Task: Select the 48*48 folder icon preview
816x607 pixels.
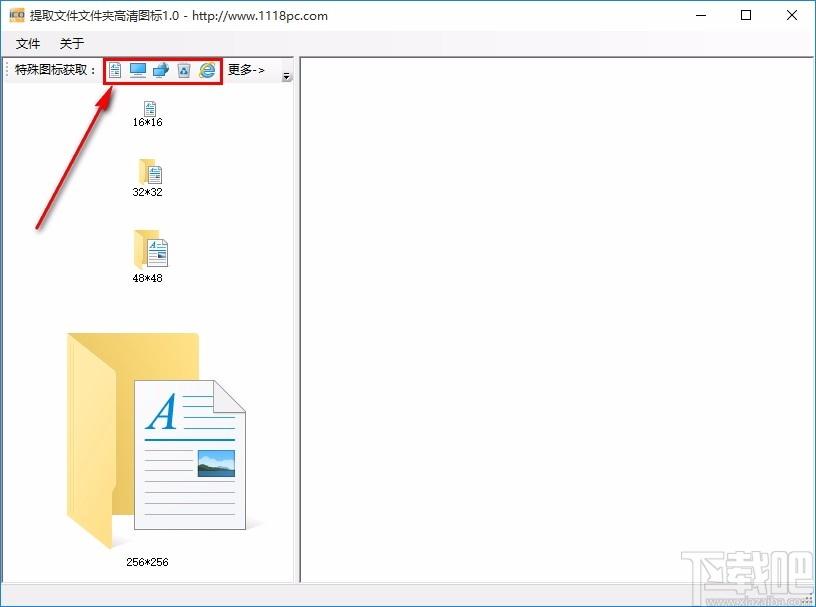Action: [150, 249]
